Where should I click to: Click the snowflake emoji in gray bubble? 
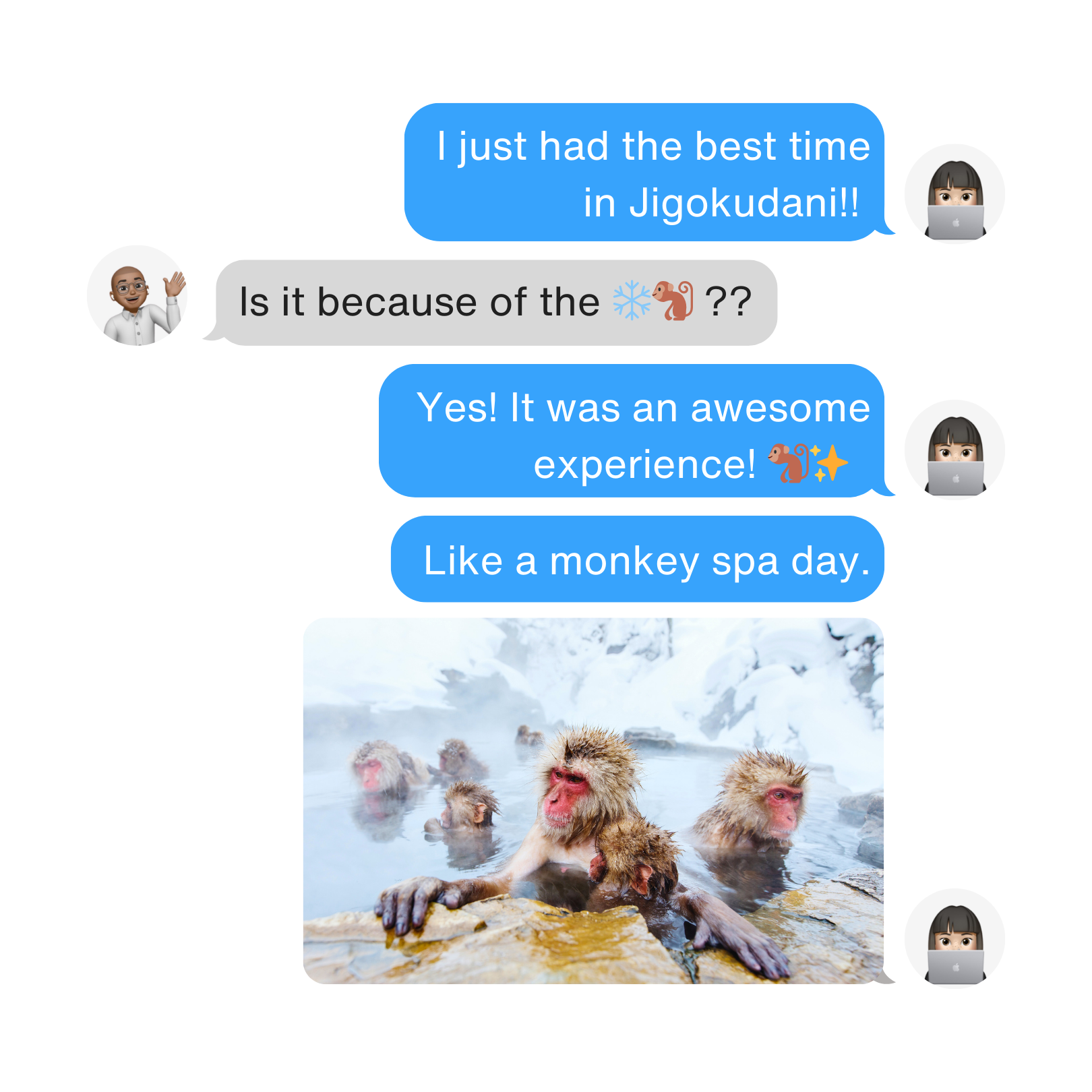(x=632, y=301)
